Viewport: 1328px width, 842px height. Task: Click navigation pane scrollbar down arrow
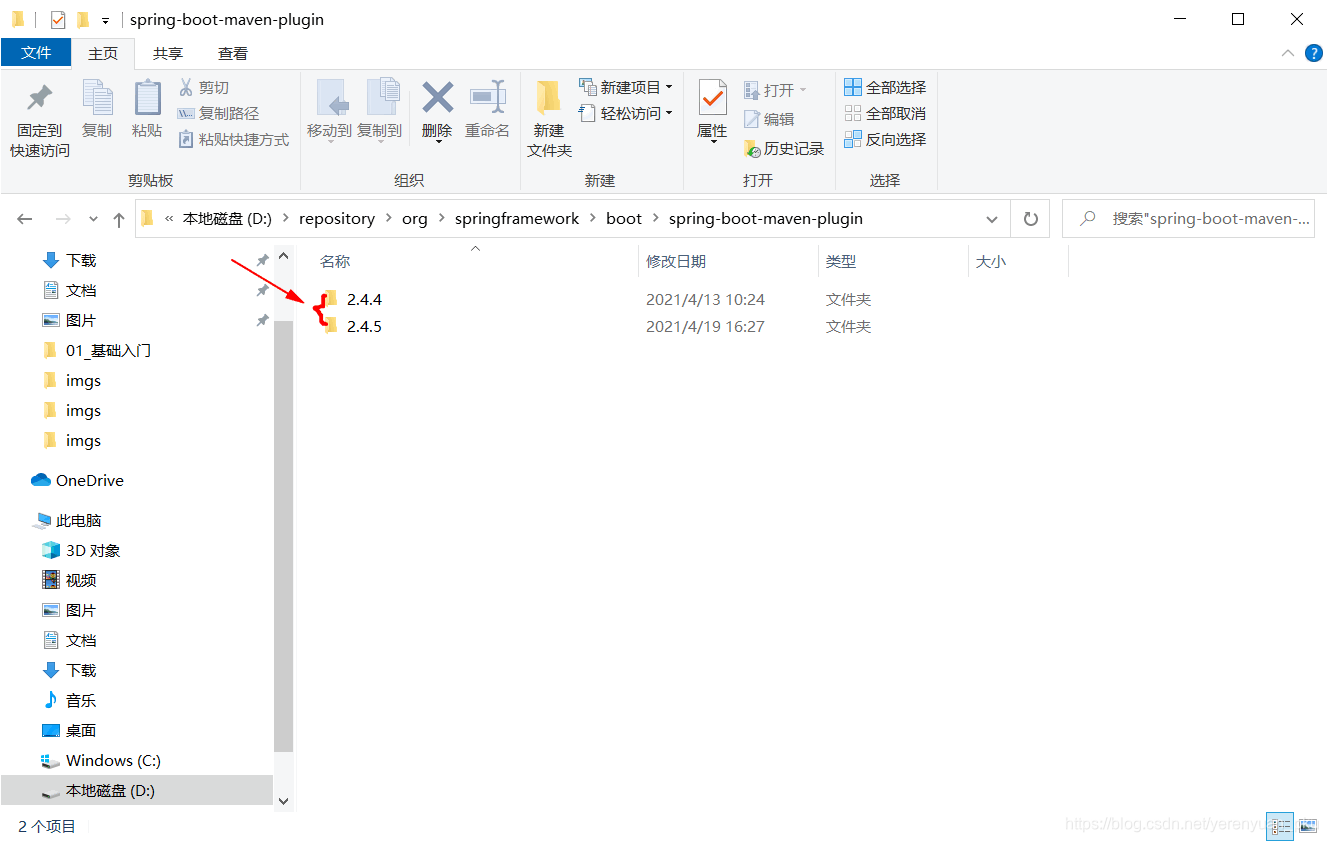(283, 801)
